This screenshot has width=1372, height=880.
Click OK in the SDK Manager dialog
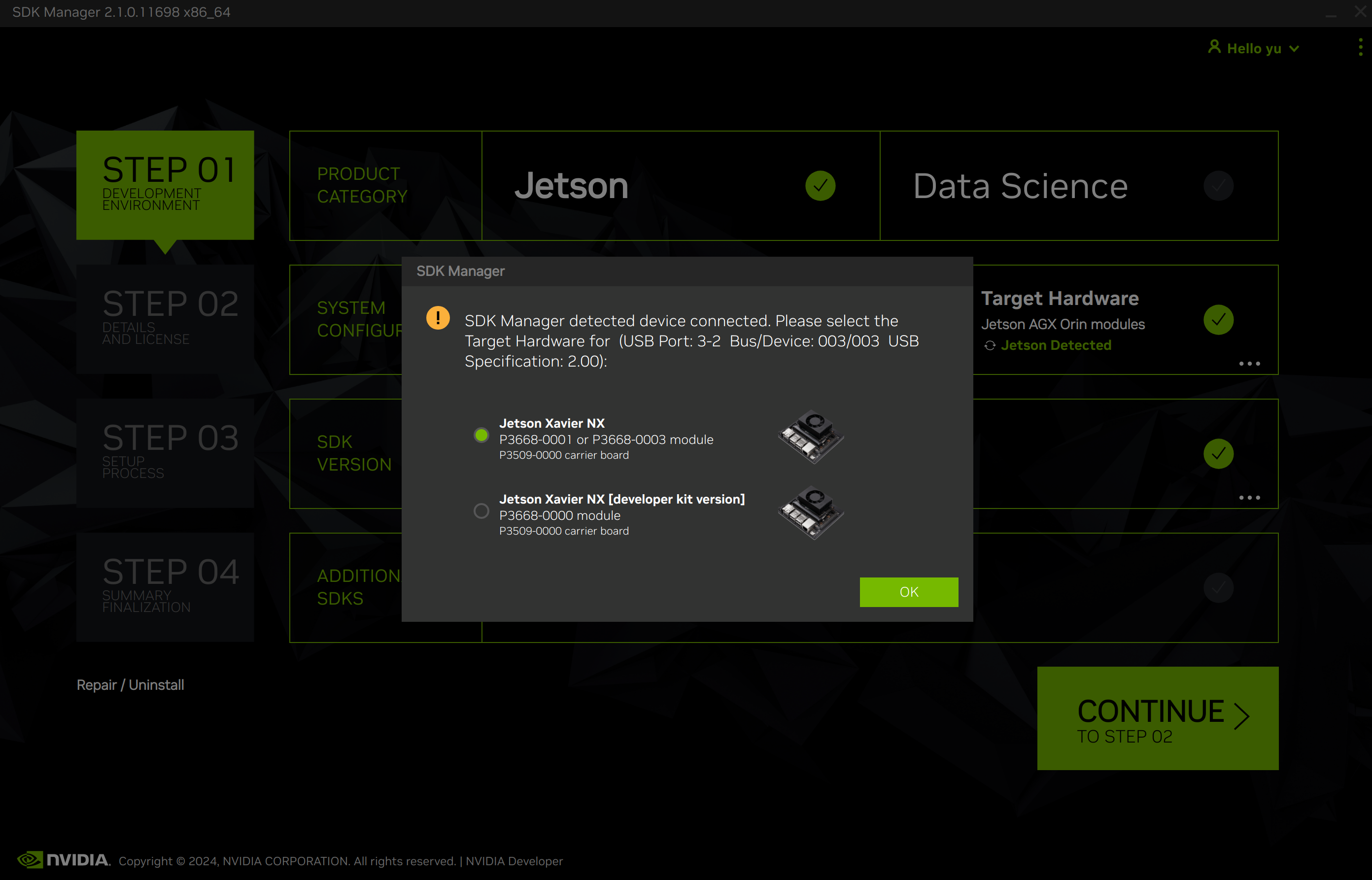click(909, 592)
